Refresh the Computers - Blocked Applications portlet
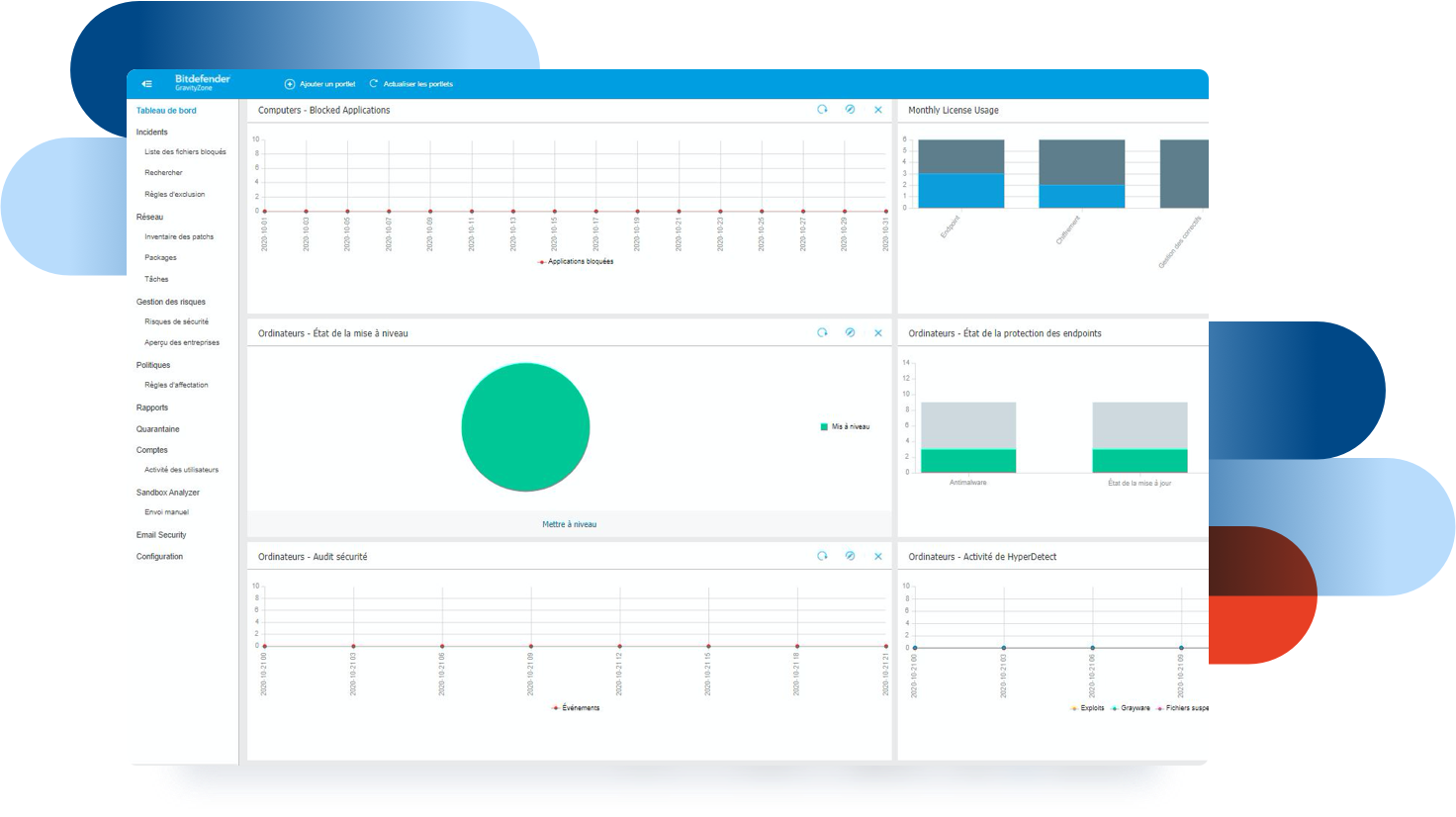 pos(822,110)
